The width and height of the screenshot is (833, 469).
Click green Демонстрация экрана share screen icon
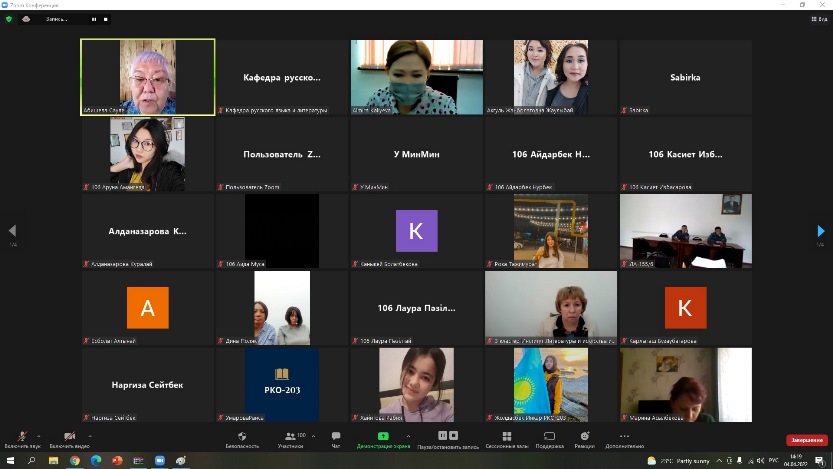(x=382, y=437)
